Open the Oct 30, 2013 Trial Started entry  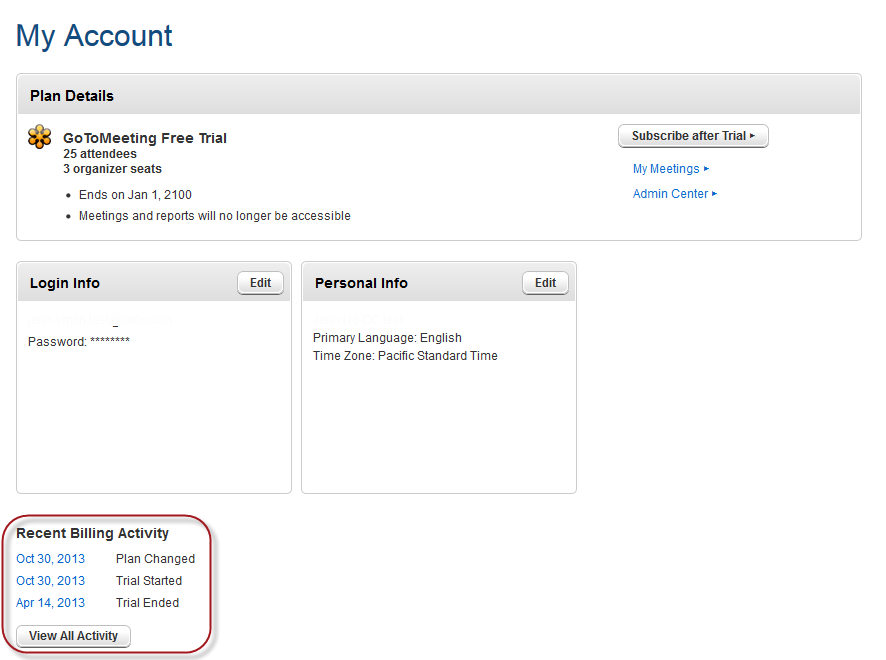click(x=50, y=581)
